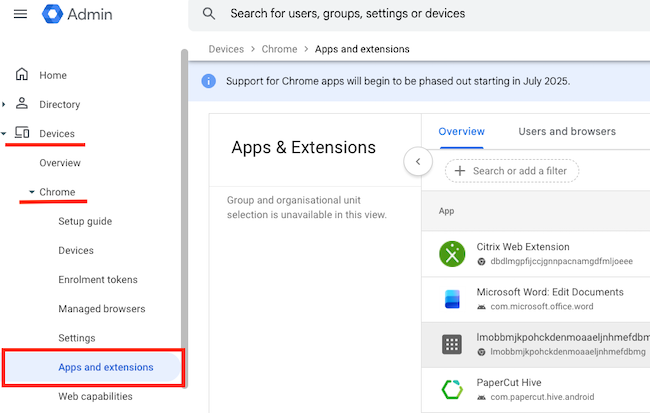Open Directory in the sidebar
Viewport: 650px width, 413px height.
point(60,104)
